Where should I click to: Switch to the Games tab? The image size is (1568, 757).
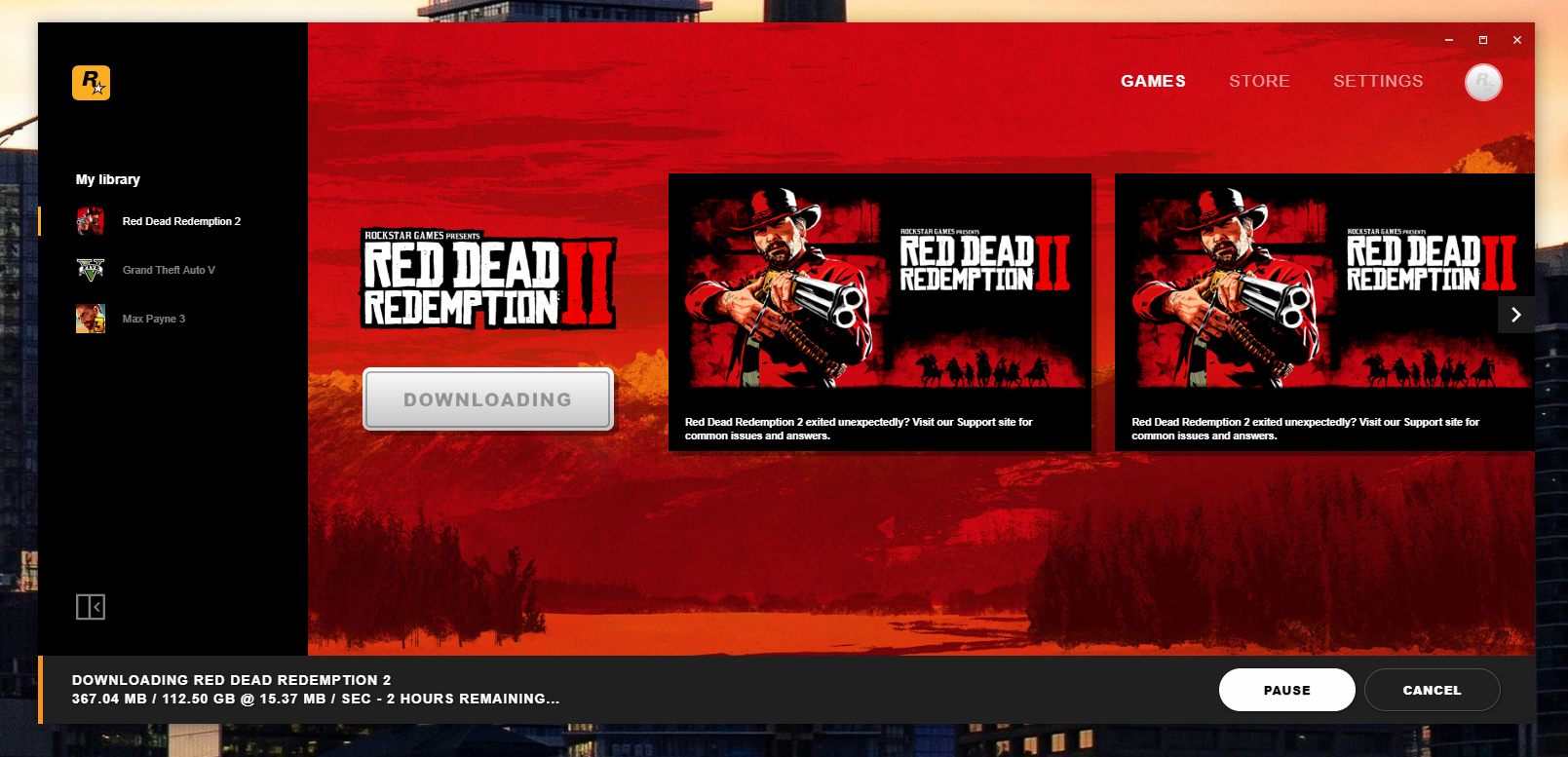pyautogui.click(x=1153, y=81)
